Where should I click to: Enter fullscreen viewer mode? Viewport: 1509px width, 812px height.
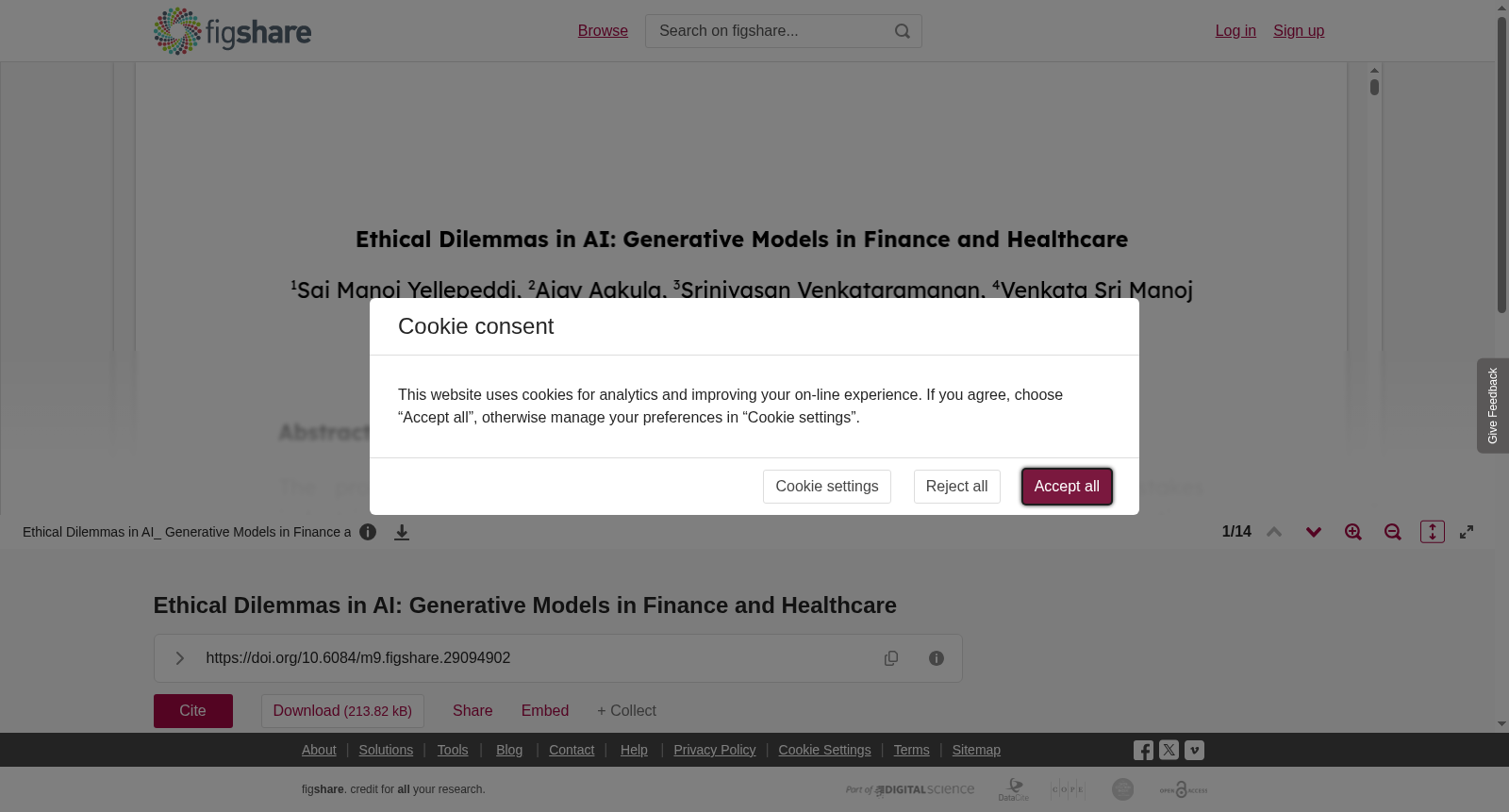pyautogui.click(x=1467, y=532)
